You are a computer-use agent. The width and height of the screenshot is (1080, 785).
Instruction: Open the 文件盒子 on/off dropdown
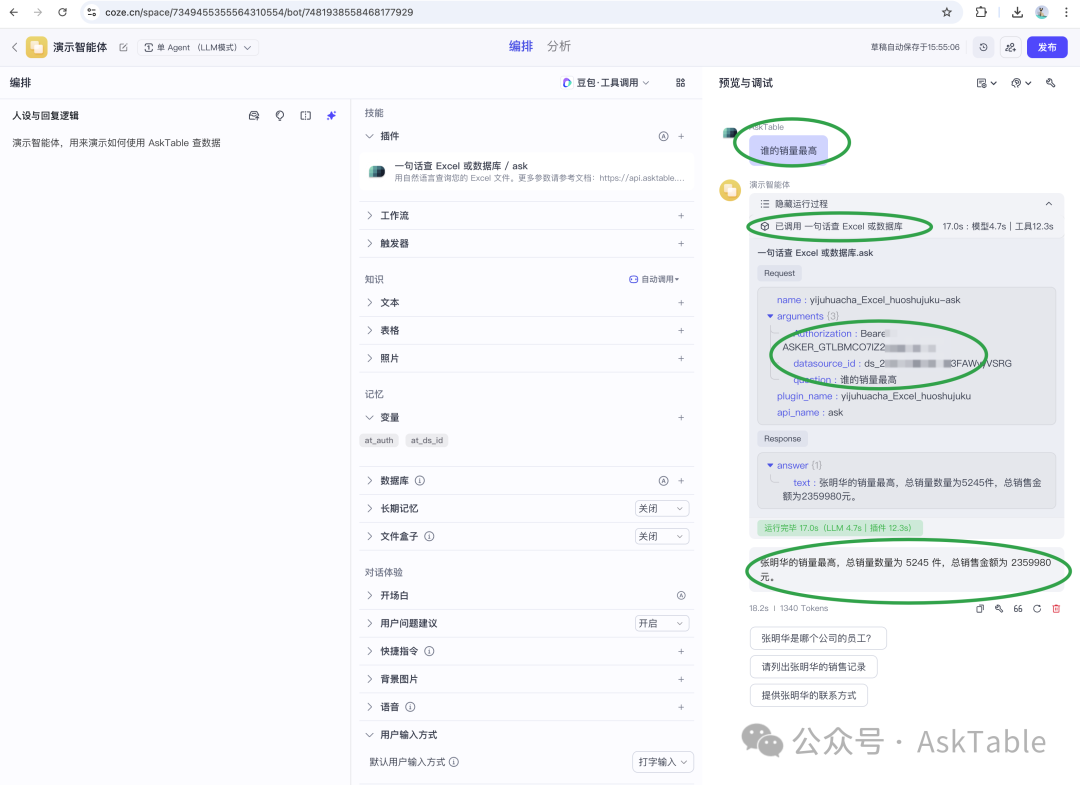pos(662,536)
